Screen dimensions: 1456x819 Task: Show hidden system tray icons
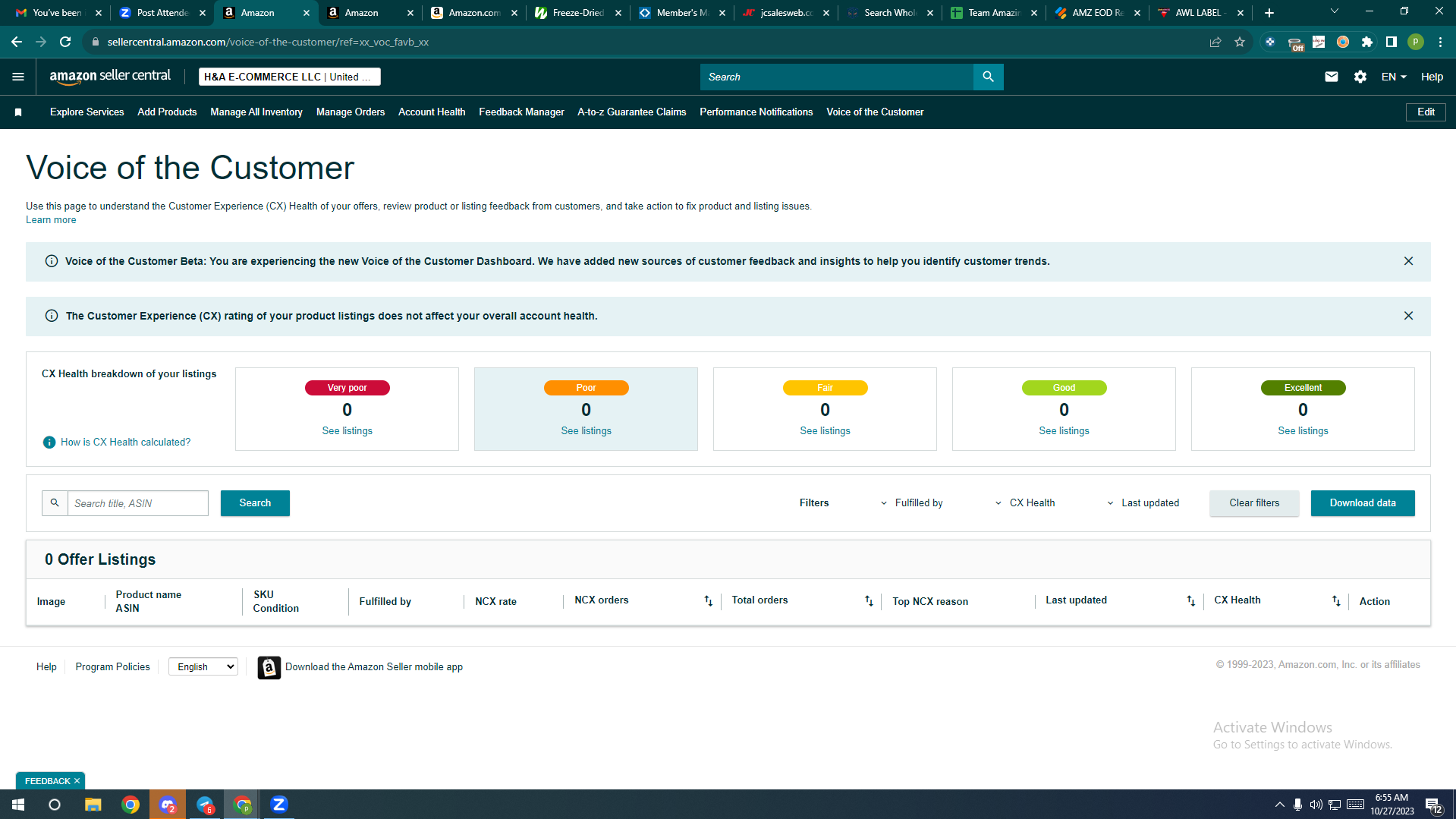[1279, 805]
